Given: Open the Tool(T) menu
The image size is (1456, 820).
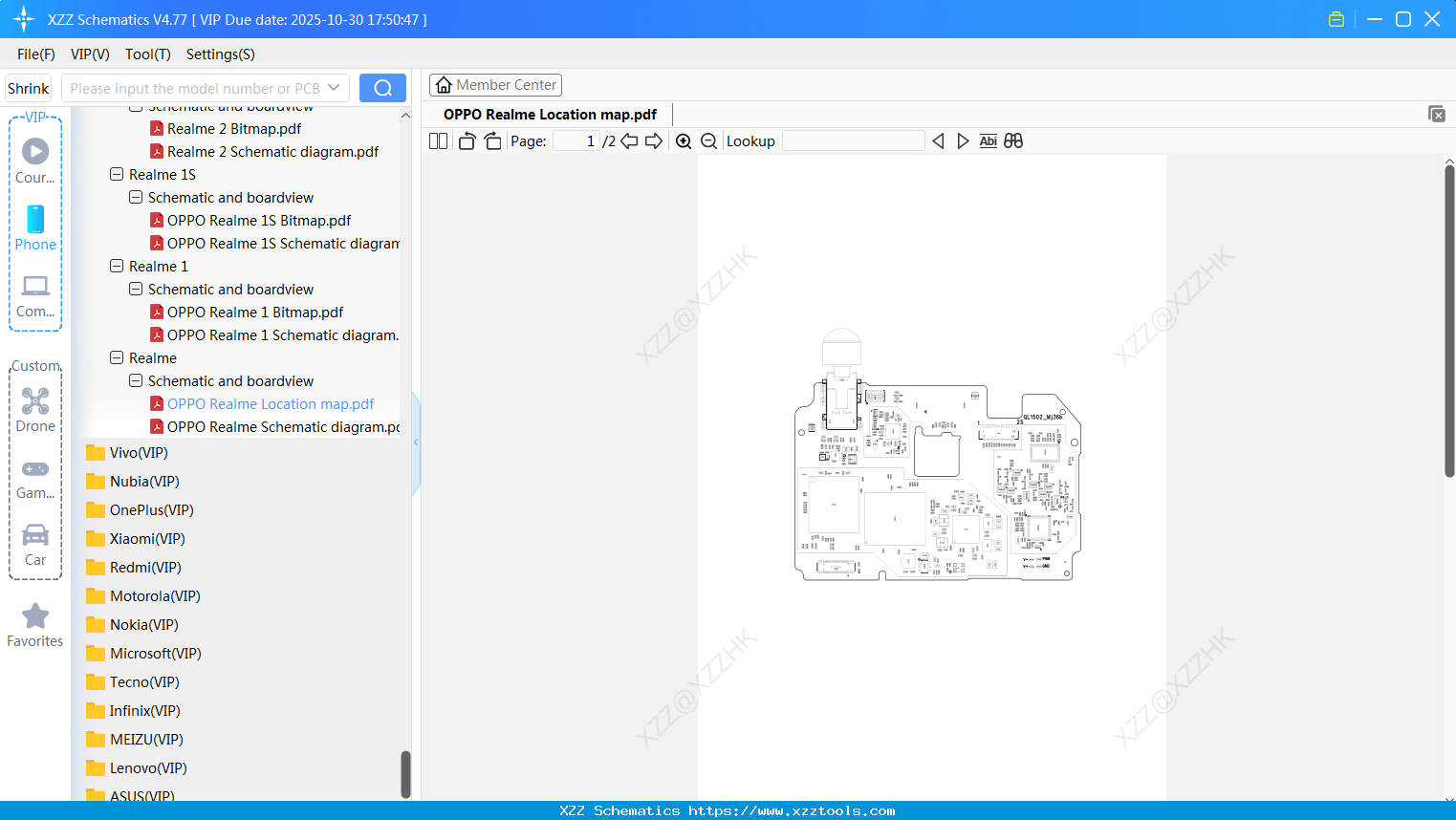Looking at the screenshot, I should [x=148, y=54].
